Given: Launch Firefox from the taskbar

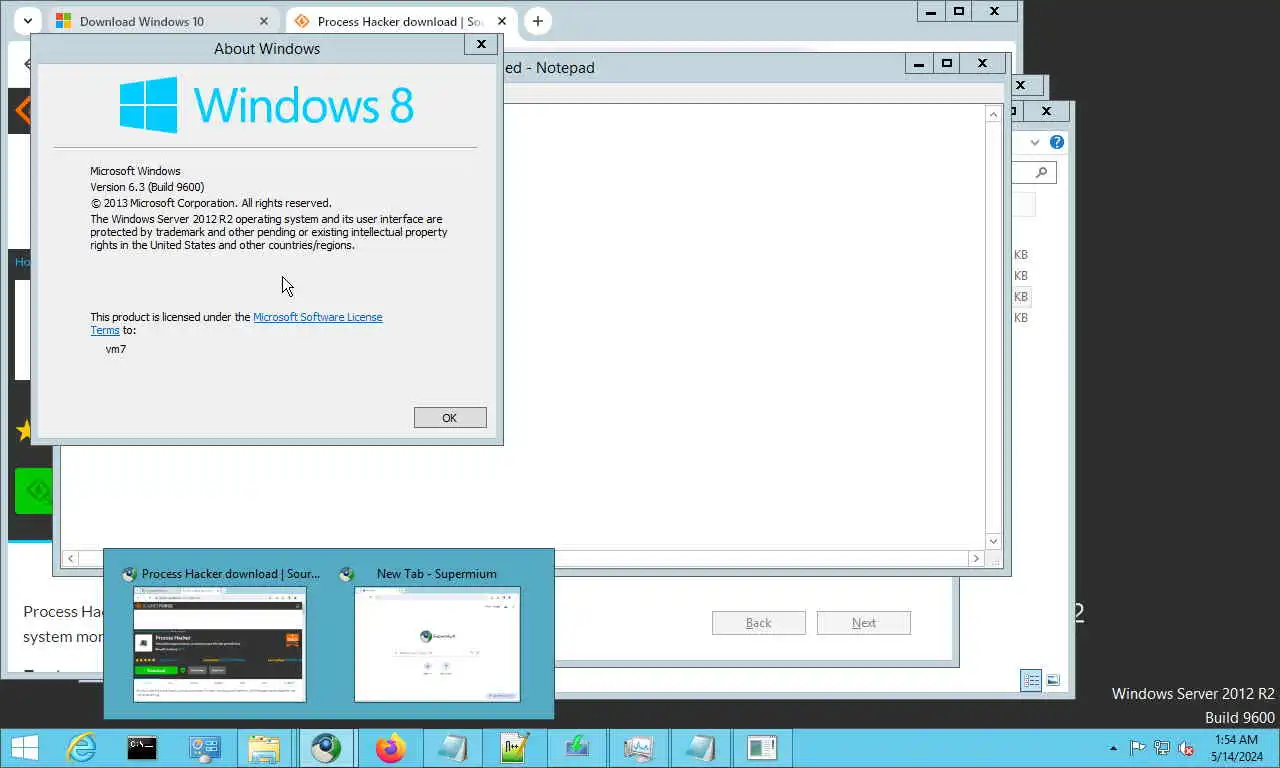Looking at the screenshot, I should tap(390, 748).
